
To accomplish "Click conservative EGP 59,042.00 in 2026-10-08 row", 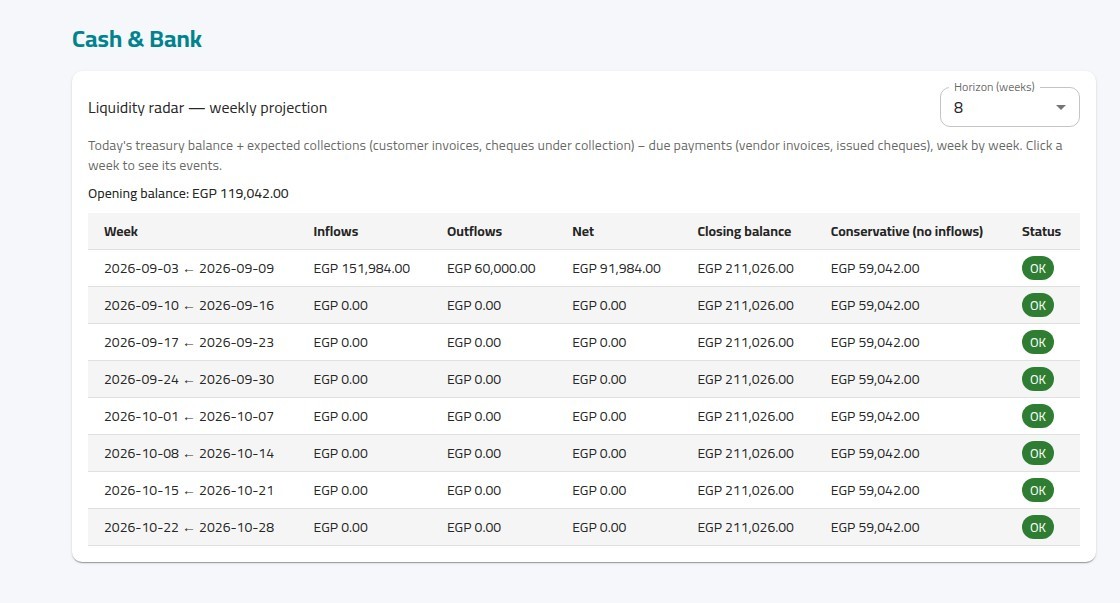I will coord(874,454).
